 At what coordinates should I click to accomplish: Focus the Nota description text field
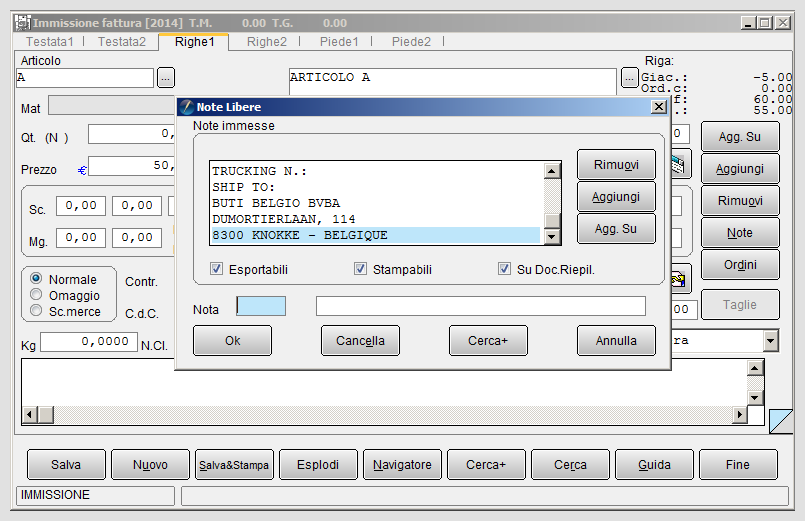[x=481, y=306]
